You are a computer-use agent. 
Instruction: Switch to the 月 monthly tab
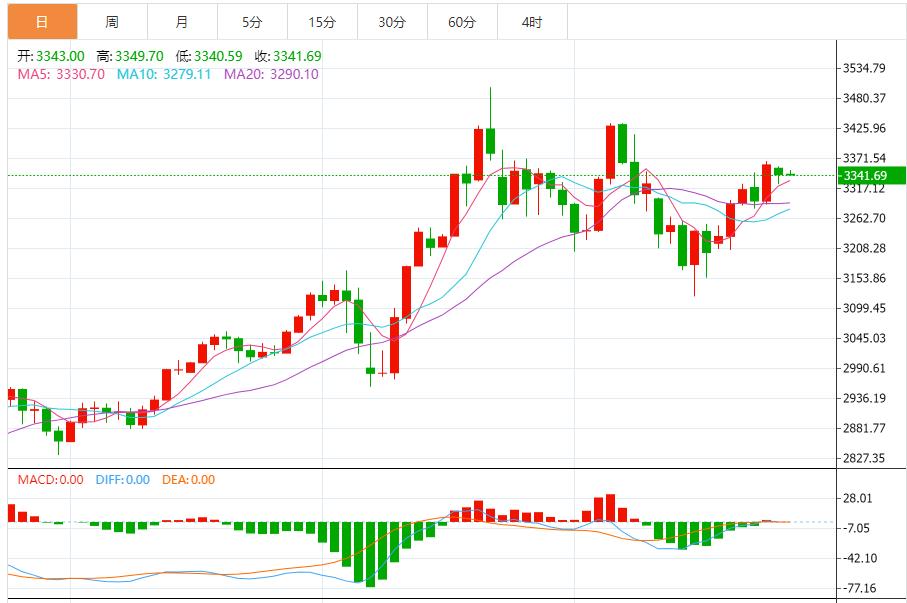(x=181, y=22)
